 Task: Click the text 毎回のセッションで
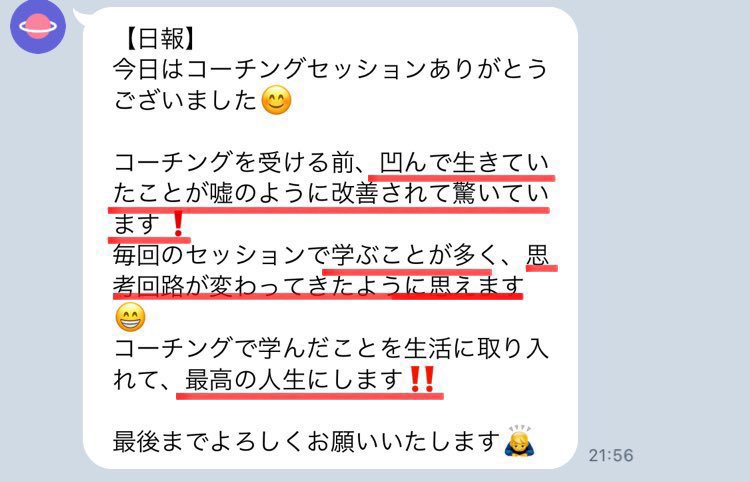[x=222, y=255]
